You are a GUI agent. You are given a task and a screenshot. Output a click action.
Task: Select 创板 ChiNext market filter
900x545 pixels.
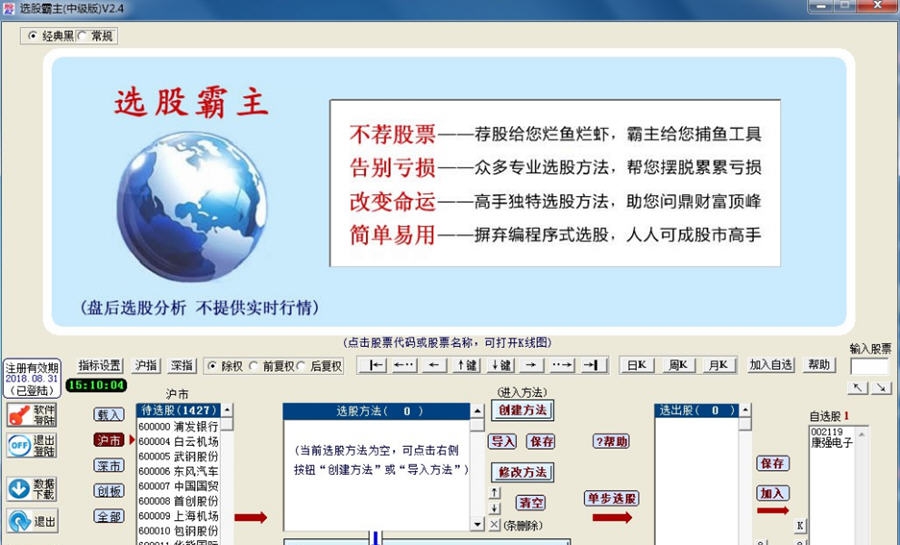[x=109, y=491]
